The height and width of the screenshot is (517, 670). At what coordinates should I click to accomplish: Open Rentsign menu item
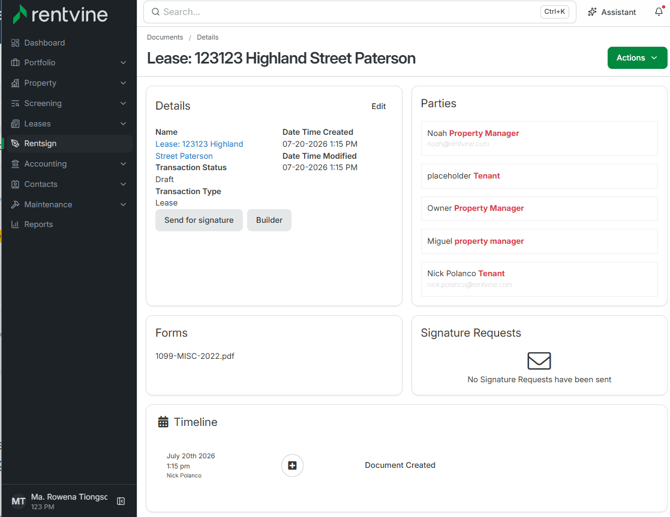click(x=68, y=144)
